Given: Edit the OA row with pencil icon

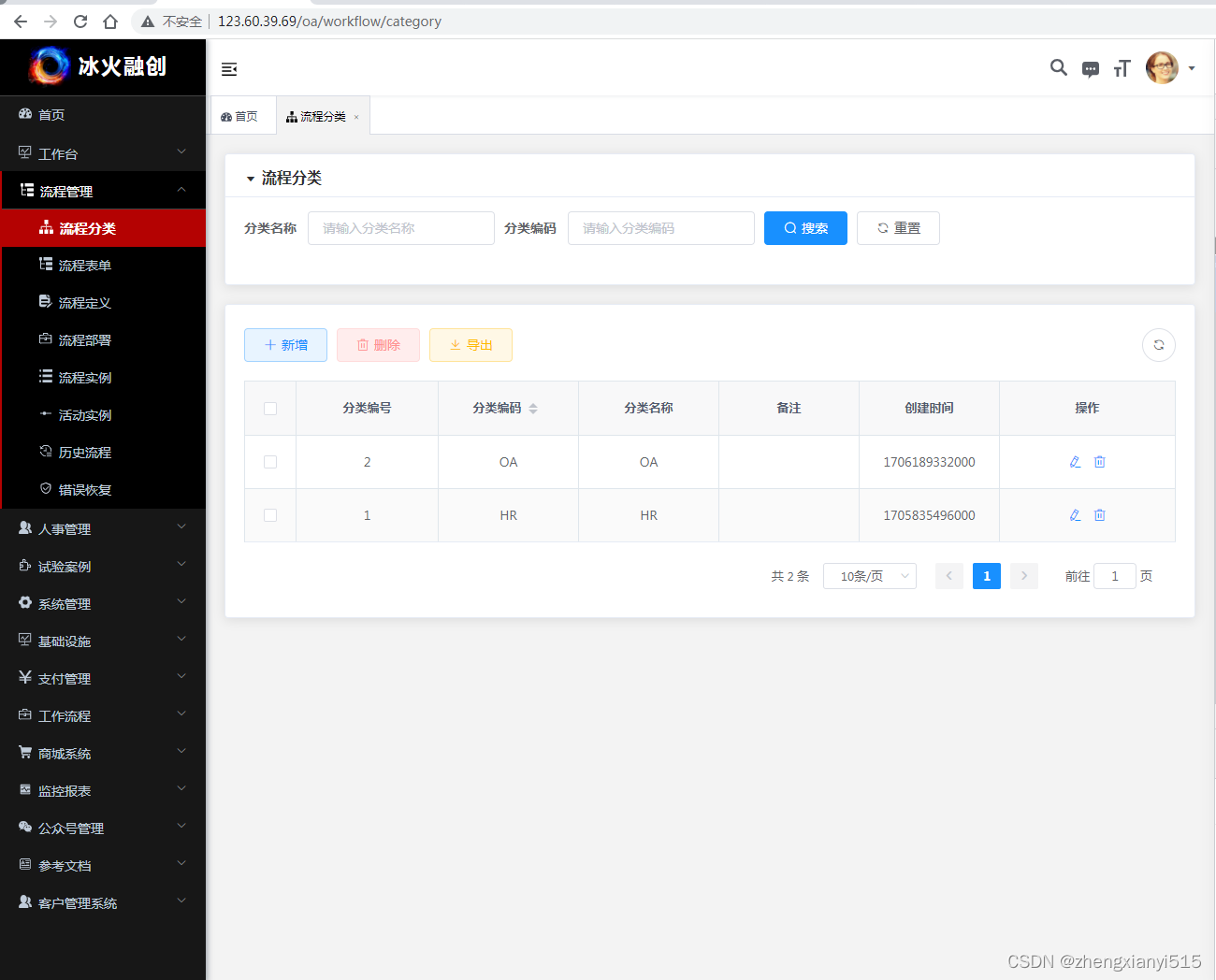Looking at the screenshot, I should 1075,462.
